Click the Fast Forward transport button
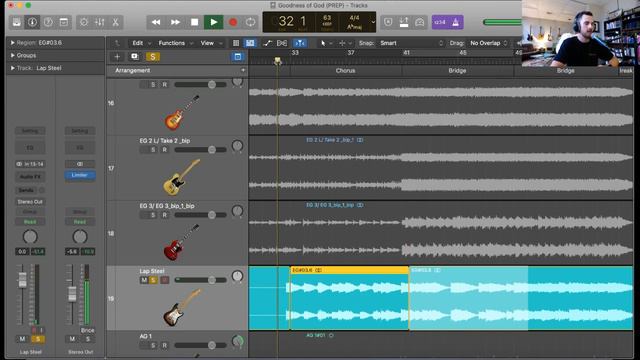Screen dimensions: 640x360 coord(175,22)
